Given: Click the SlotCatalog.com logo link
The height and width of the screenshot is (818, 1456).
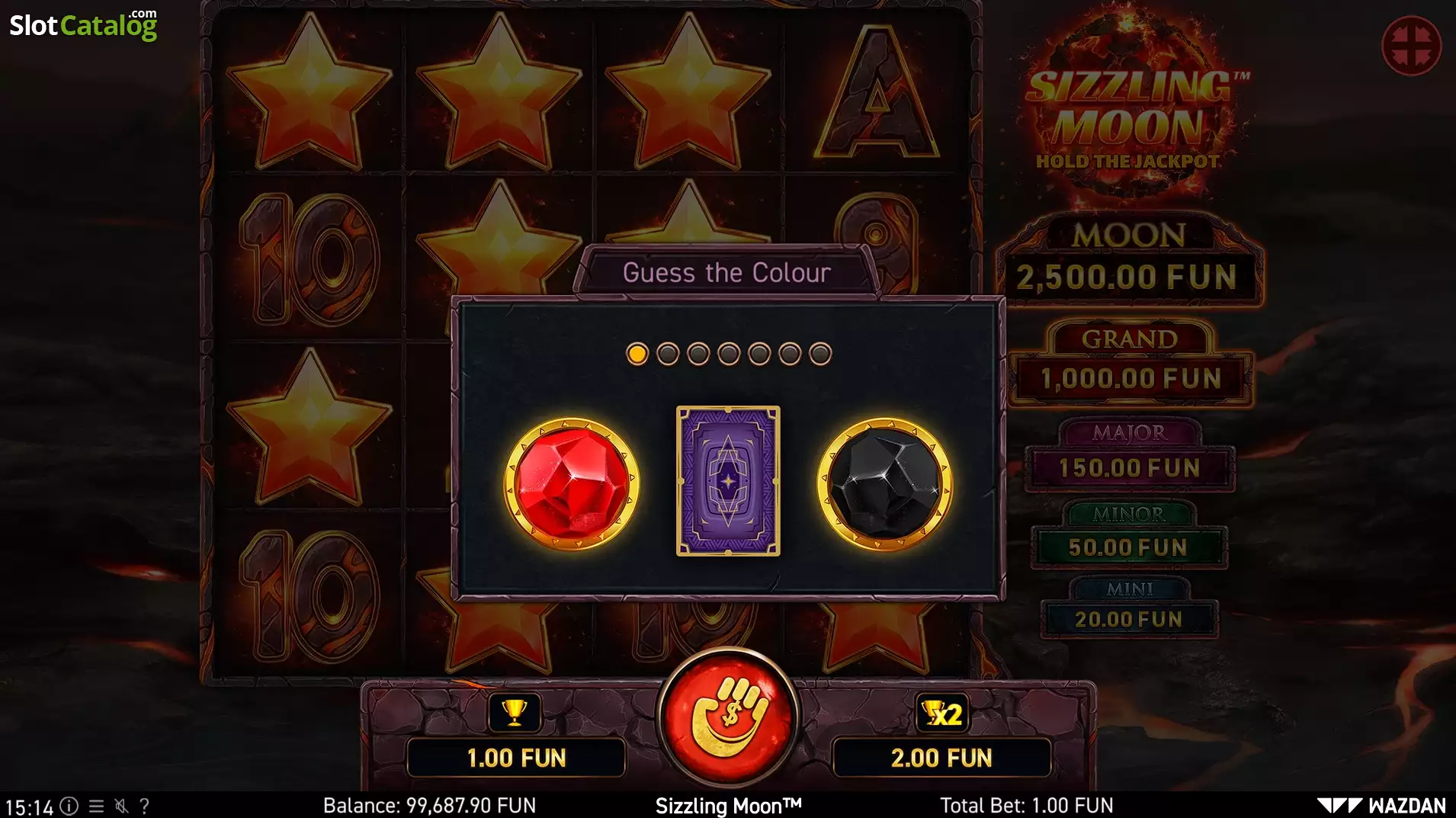Looking at the screenshot, I should [x=83, y=24].
